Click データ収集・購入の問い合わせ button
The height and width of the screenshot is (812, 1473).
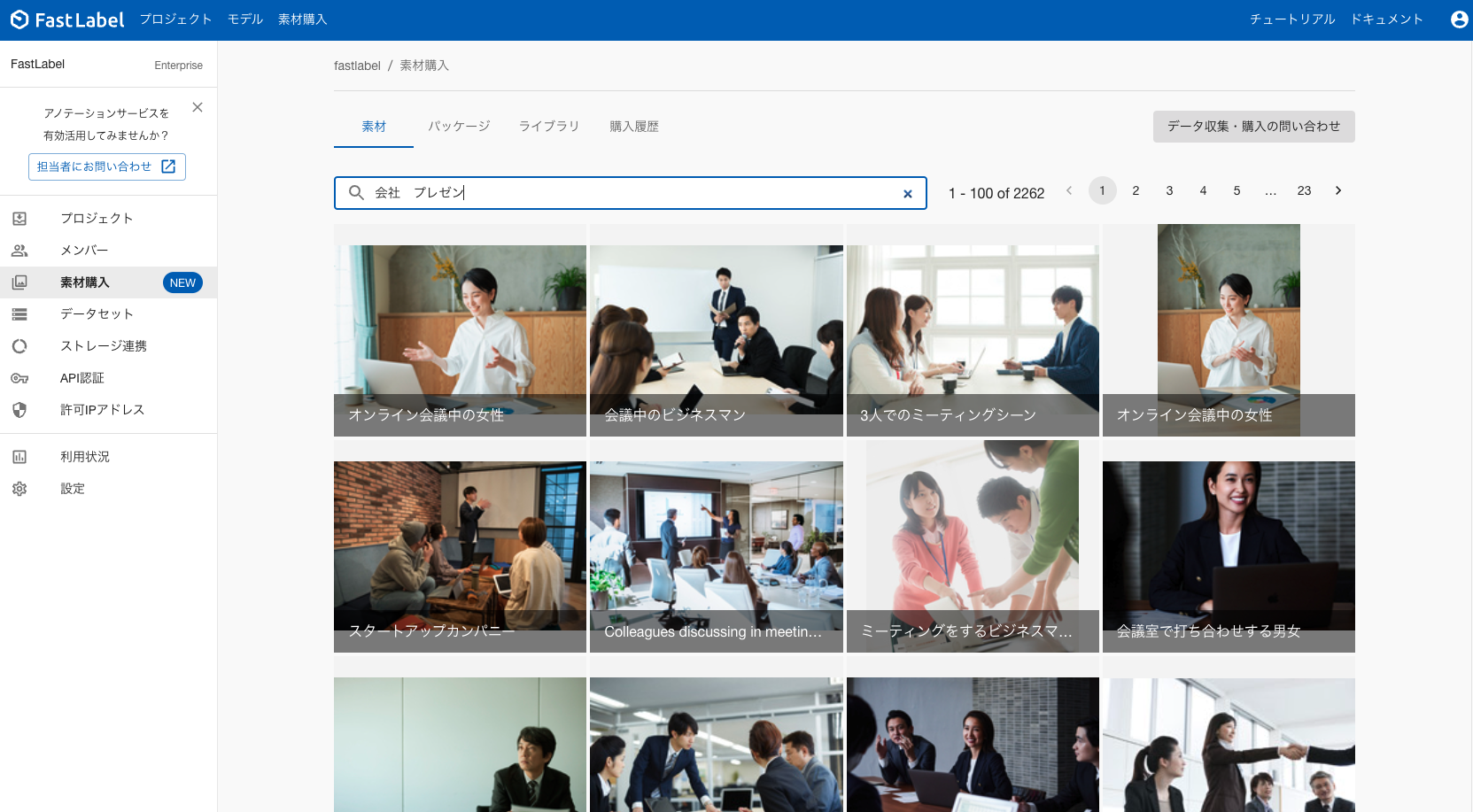pos(1253,127)
